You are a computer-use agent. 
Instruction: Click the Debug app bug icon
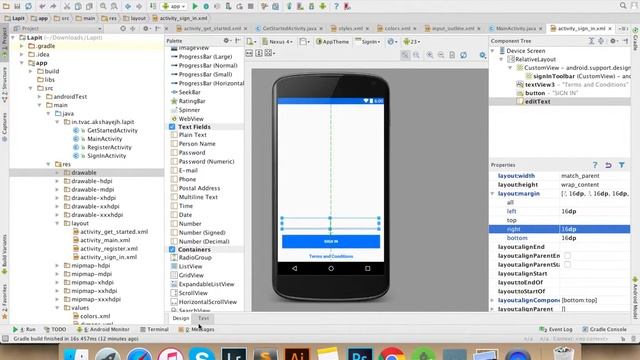[206, 6]
